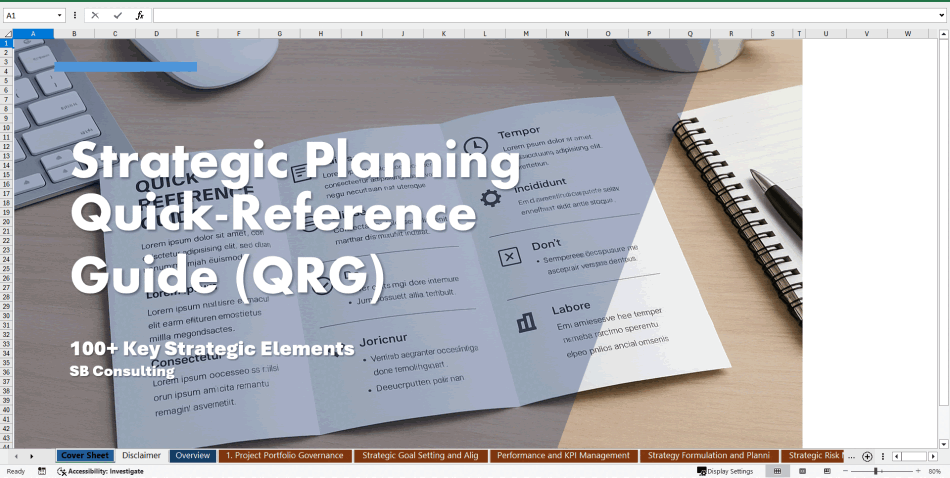Click Accessibility: Investigate in status bar
The image size is (950, 478).
point(100,471)
